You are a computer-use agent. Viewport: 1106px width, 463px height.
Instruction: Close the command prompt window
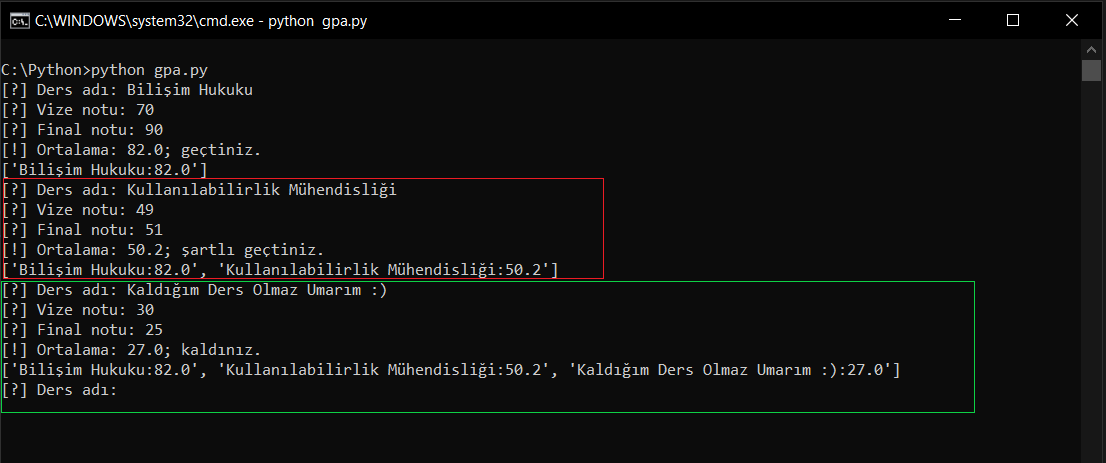click(1072, 20)
